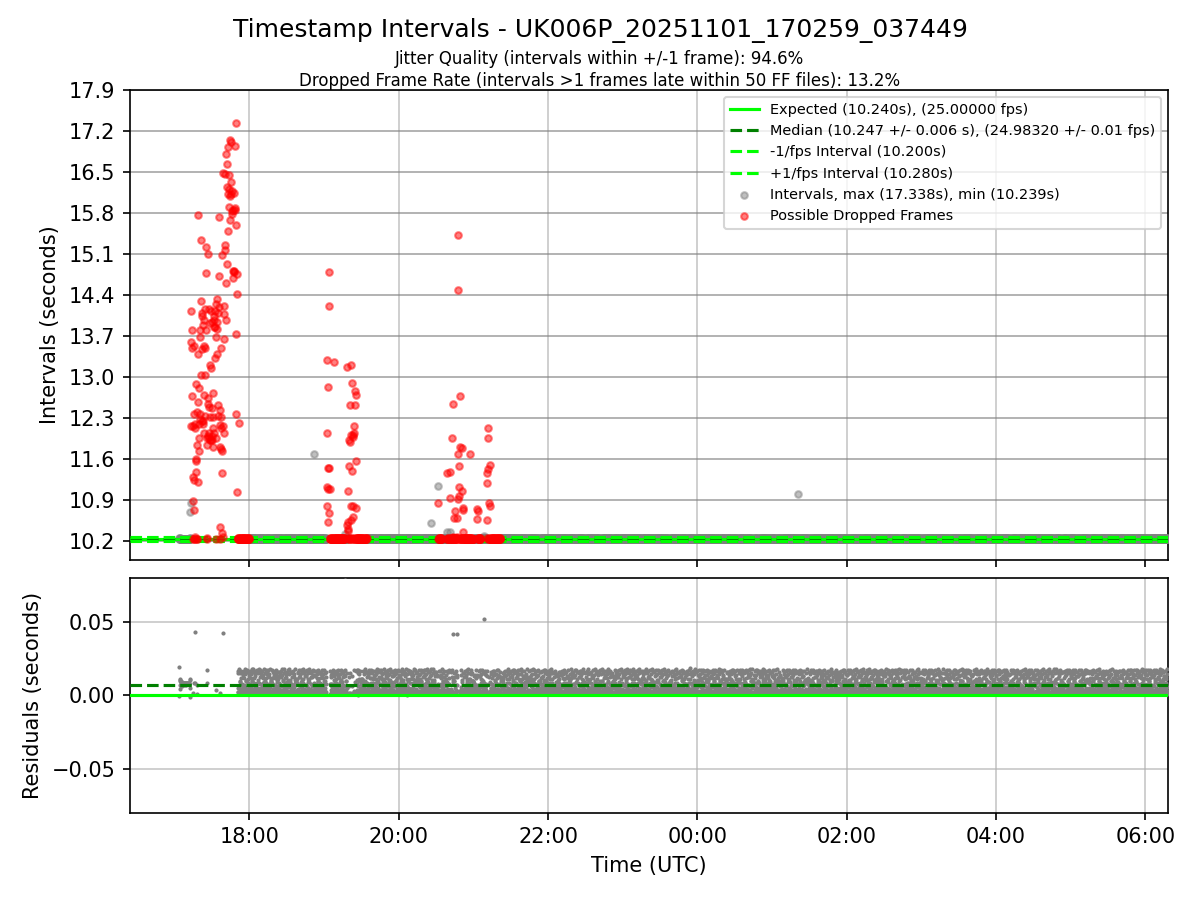Click the 'Possible Dropped Frames' legend entry
The width and height of the screenshot is (1200, 900).
[861, 215]
